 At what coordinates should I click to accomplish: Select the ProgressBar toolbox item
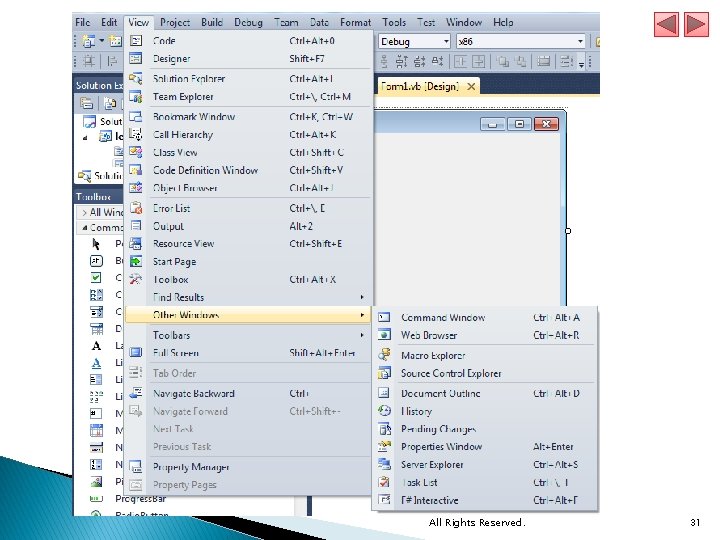(141, 499)
